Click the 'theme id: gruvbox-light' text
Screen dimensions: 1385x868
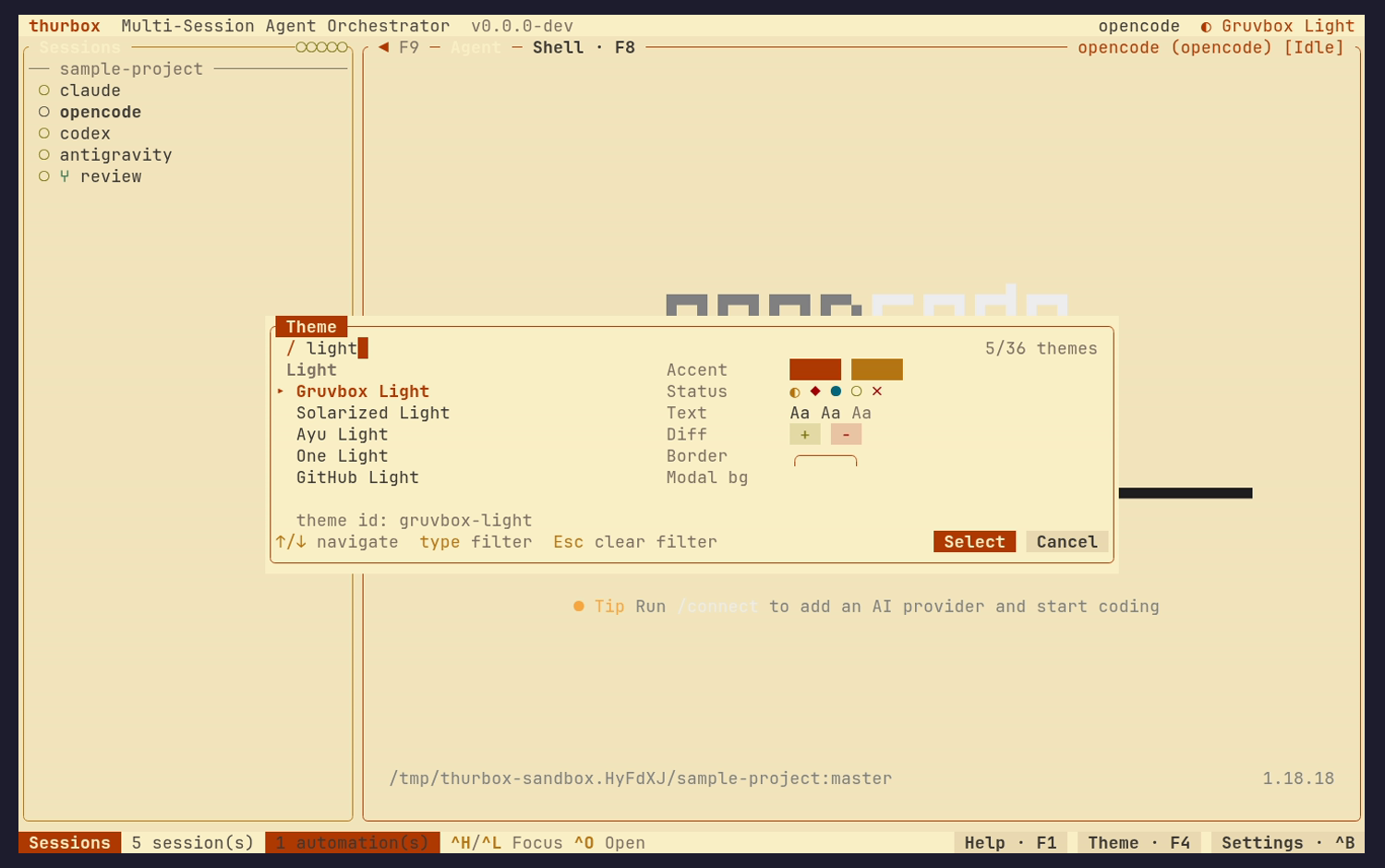414,521
